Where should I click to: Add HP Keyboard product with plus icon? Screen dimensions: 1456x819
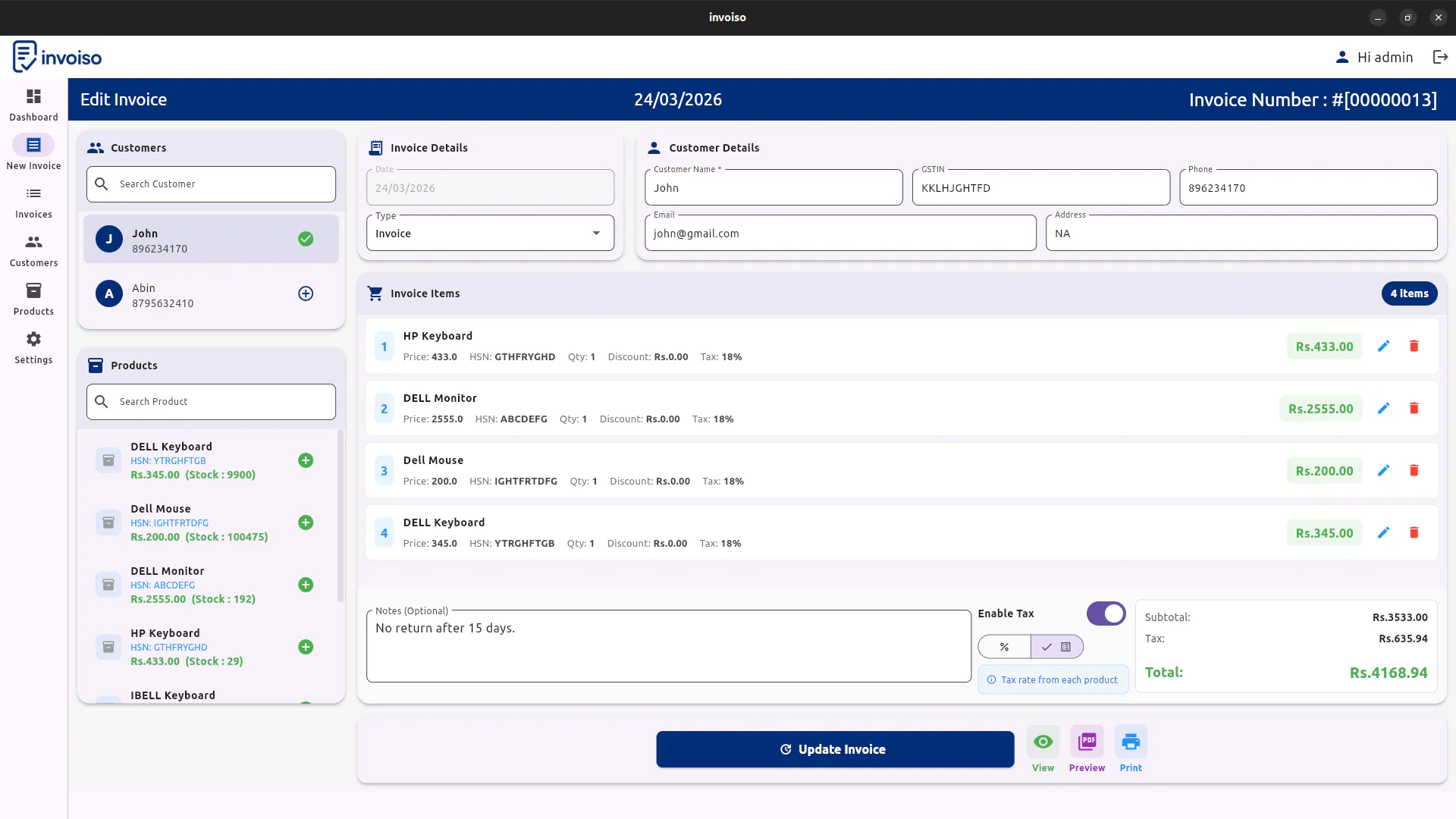306,647
